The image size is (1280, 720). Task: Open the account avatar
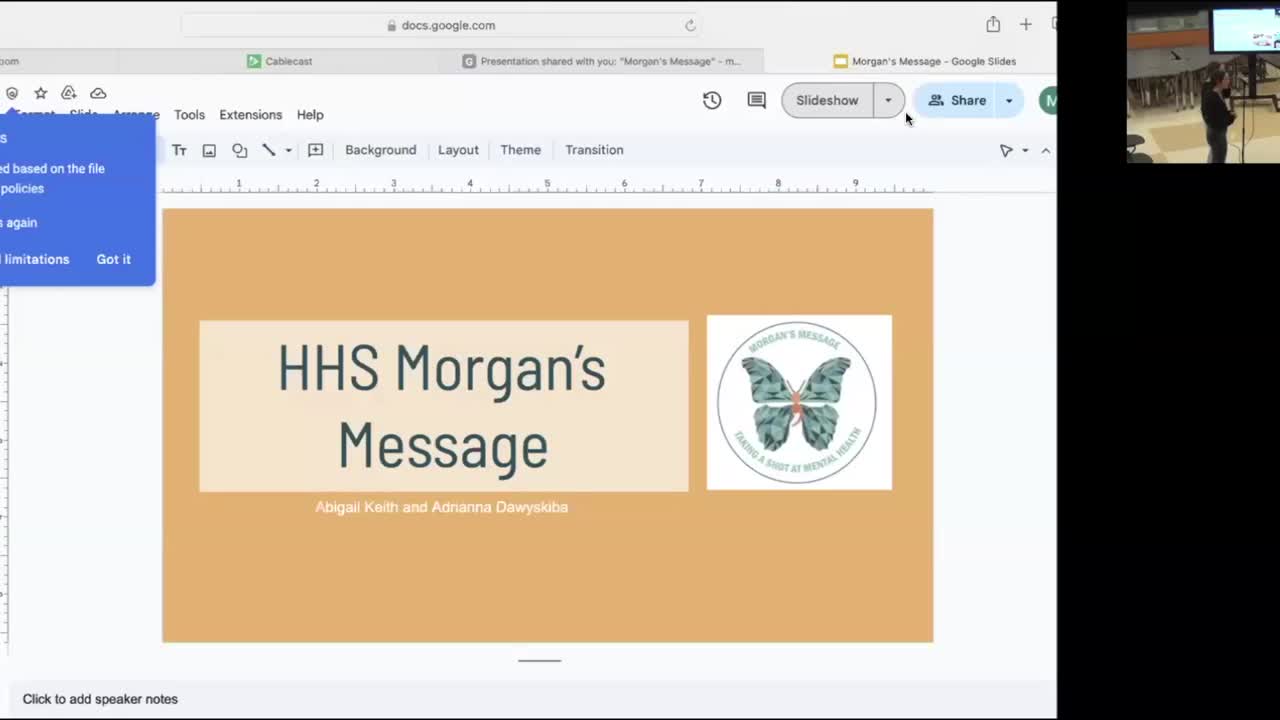[x=1048, y=100]
